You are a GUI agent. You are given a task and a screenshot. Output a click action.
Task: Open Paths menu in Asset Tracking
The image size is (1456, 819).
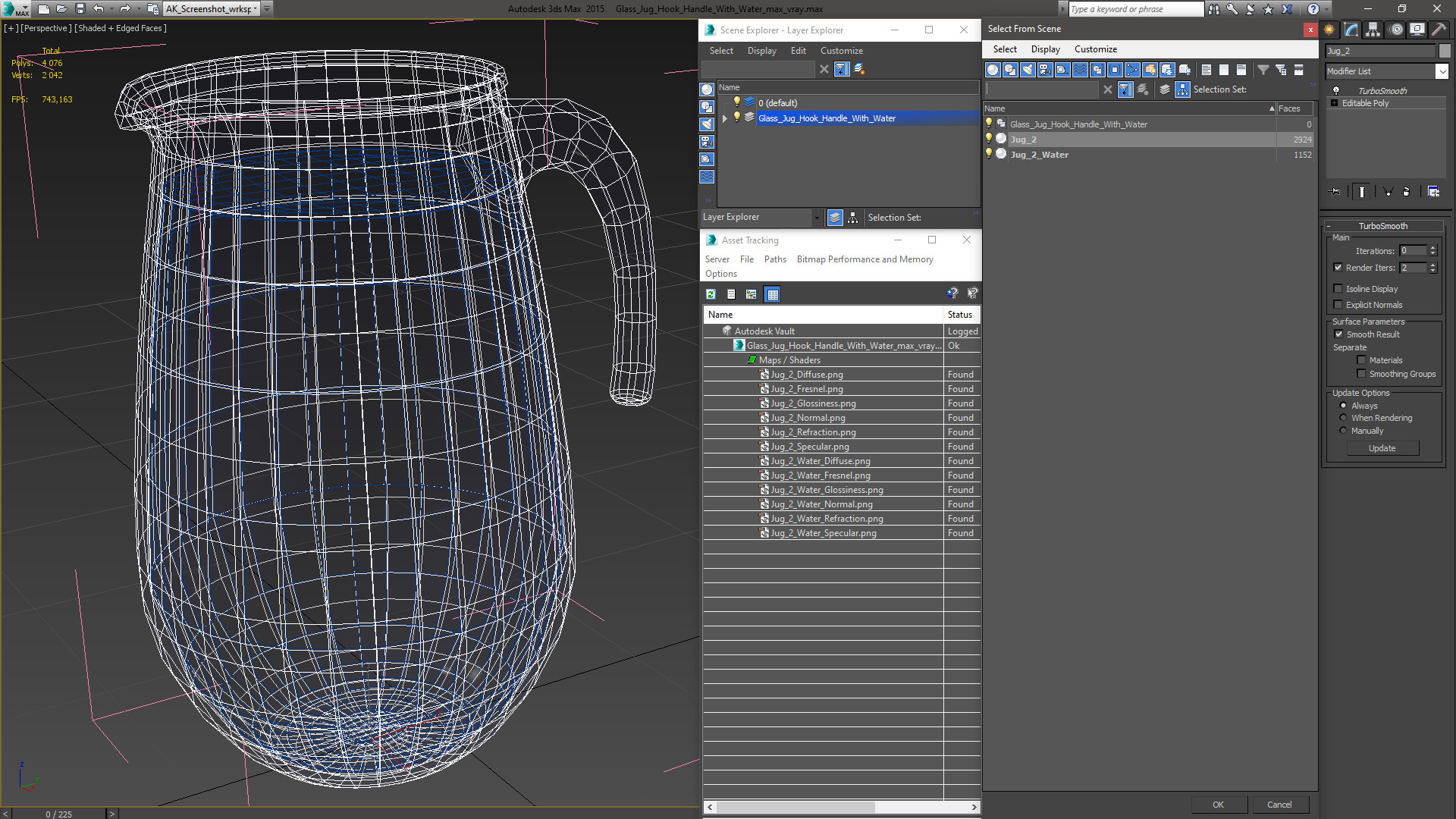pos(775,259)
